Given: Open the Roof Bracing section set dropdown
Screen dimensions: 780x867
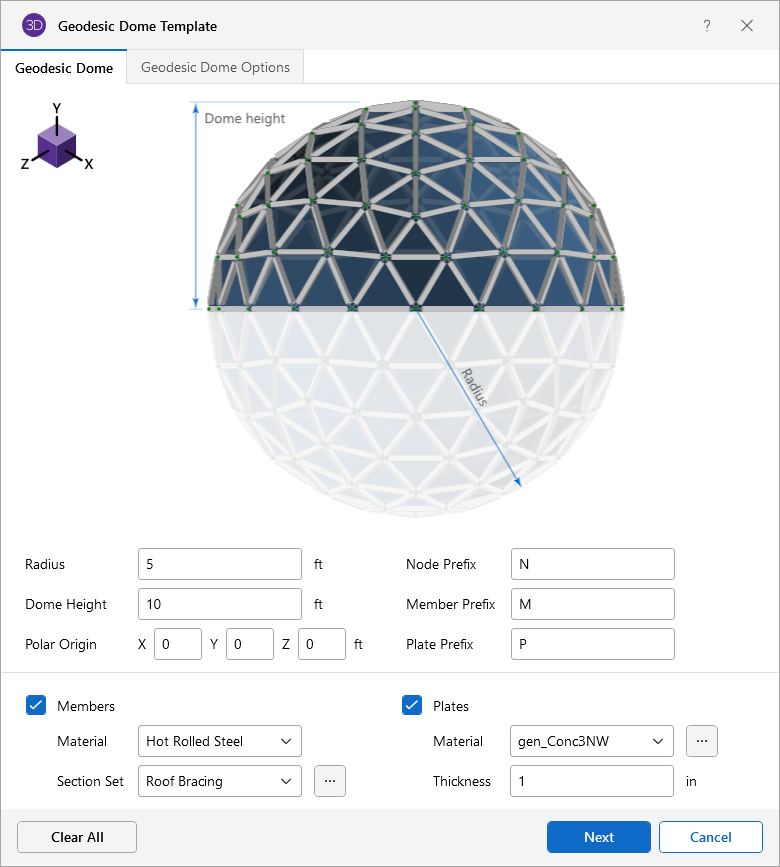Looking at the screenshot, I should 219,781.
